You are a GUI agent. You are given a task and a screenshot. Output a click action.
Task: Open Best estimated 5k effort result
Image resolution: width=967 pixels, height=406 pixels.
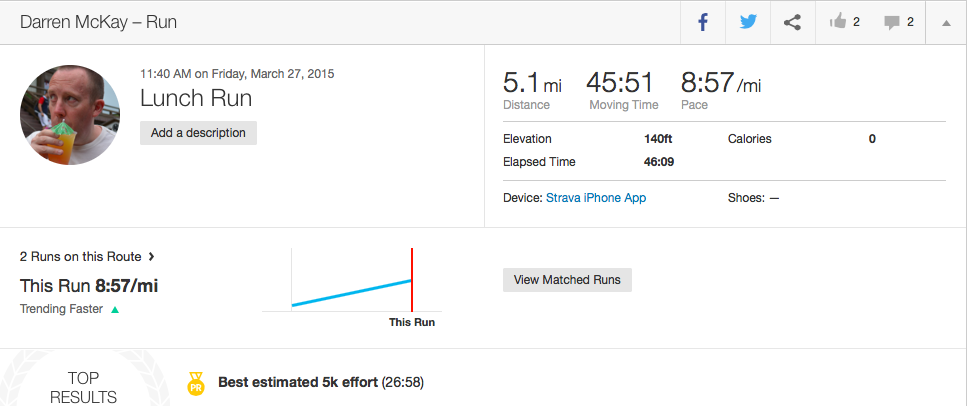297,383
